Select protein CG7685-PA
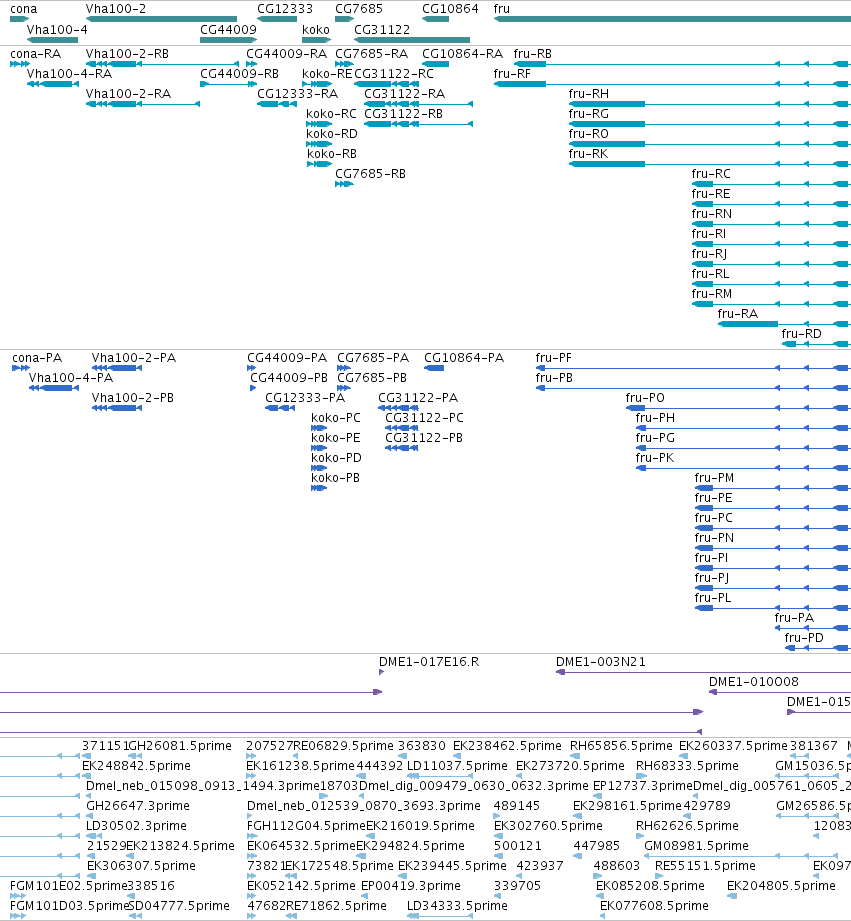 coord(373,358)
